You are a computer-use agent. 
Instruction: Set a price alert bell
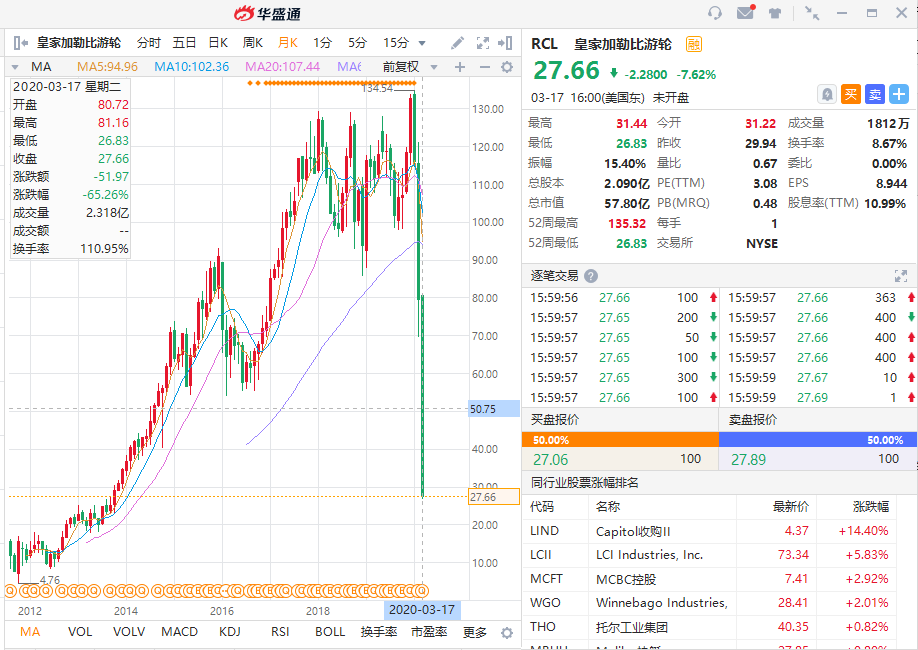tap(827, 94)
